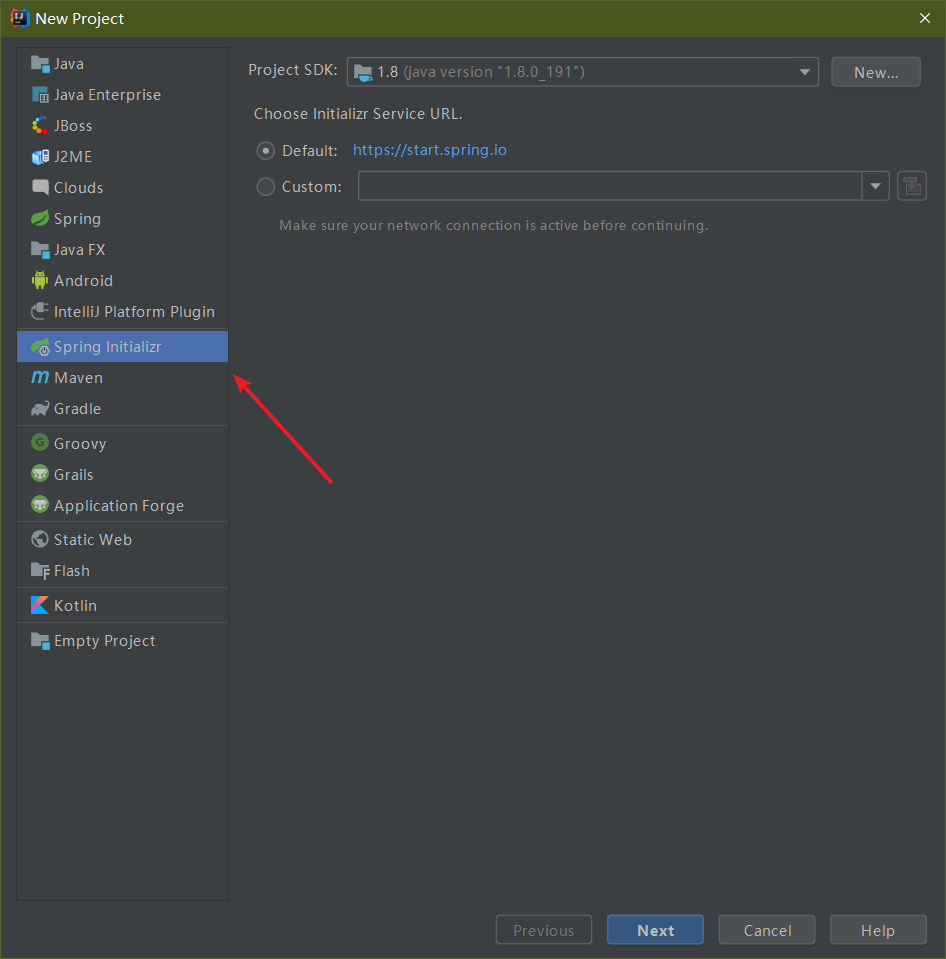Click the Grails icon
The width and height of the screenshot is (946, 959).
40,474
